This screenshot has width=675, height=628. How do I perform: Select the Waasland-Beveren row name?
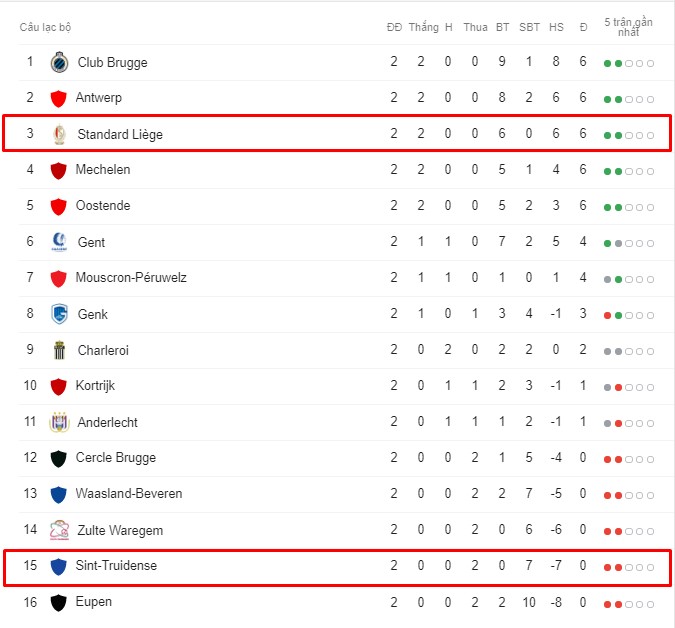tap(129, 493)
